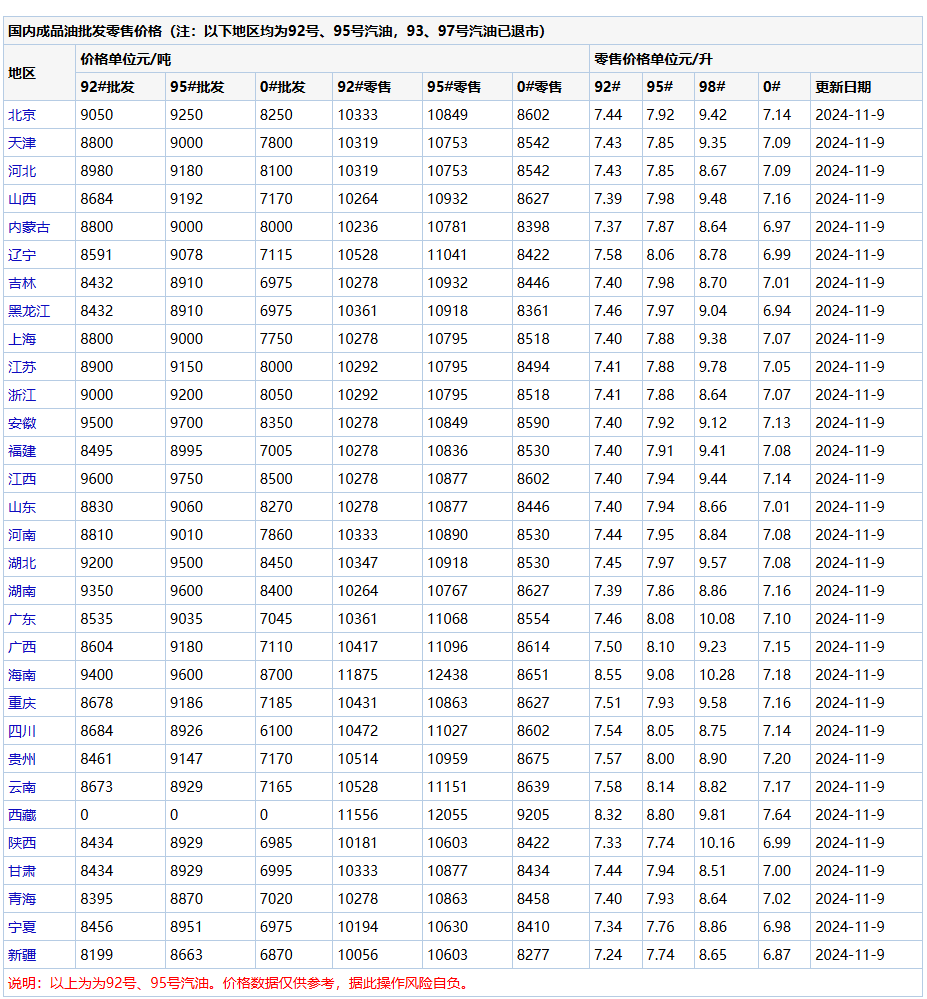927x999 pixels.
Task: Open the 江西 region link
Action: point(22,480)
